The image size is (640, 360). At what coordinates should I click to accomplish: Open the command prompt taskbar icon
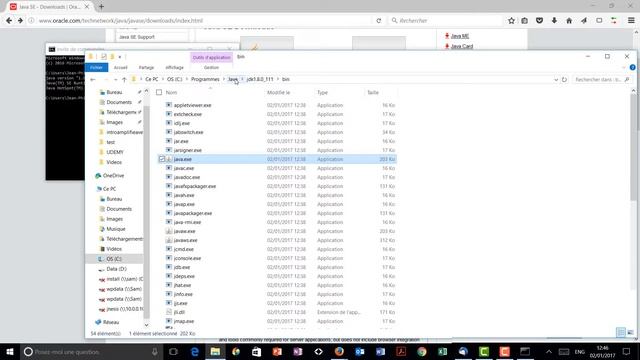(x=525, y=351)
